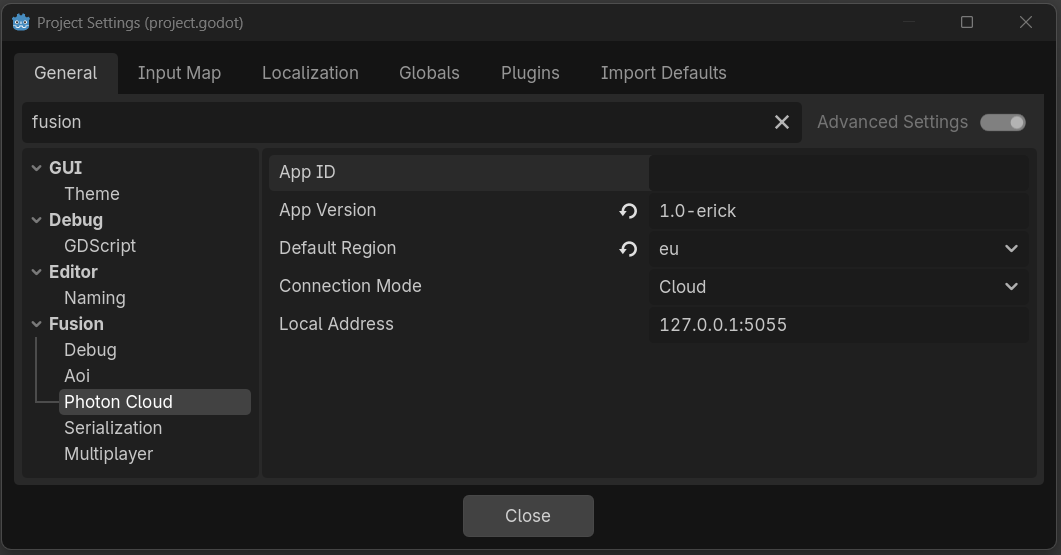This screenshot has height=555, width=1061.
Task: Select Aoi under Fusion
Action: pos(77,376)
